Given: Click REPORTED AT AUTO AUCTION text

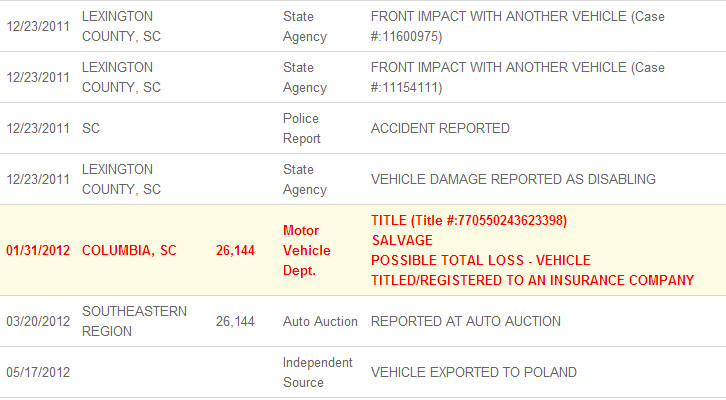Looking at the screenshot, I should tap(465, 321).
